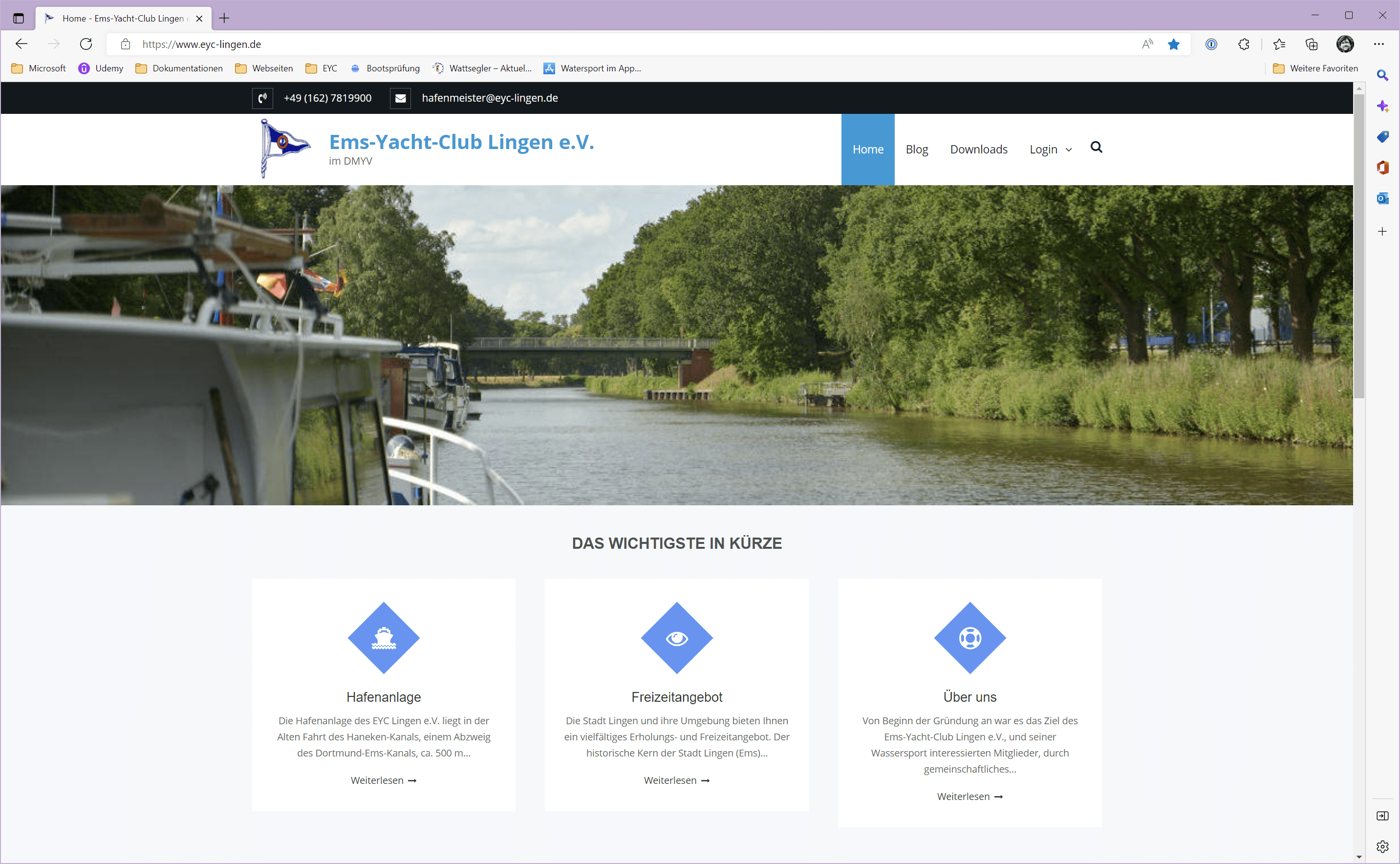1400x864 pixels.
Task: Click the website search magnifier icon
Action: pyautogui.click(x=1096, y=148)
